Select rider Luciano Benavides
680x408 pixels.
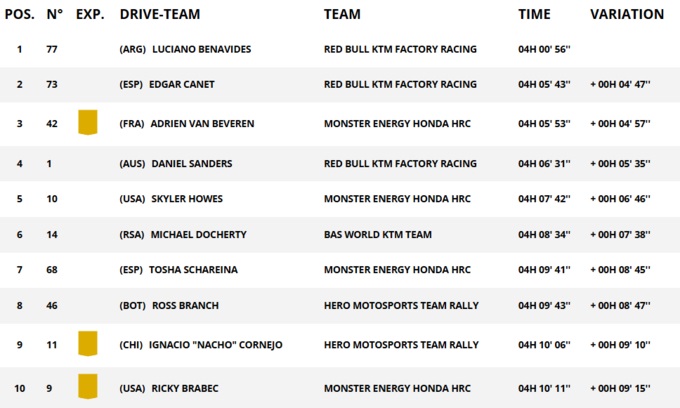point(202,49)
